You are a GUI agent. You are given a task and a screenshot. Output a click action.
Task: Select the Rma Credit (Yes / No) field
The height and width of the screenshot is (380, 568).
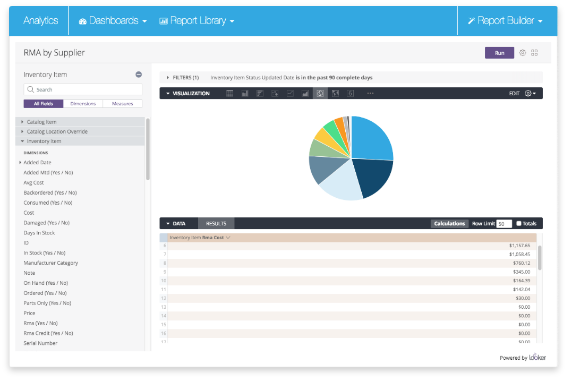tap(49, 333)
